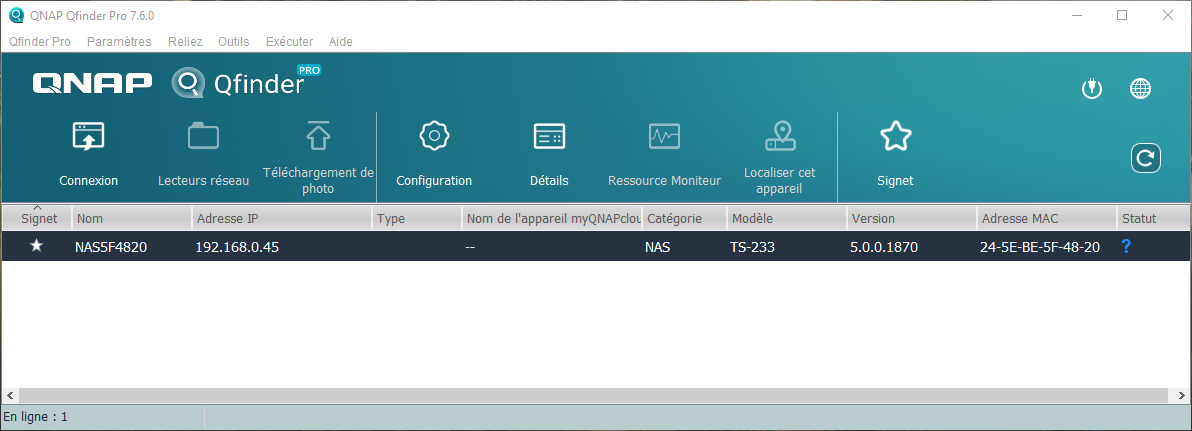Show device Détails
1192x431 pixels.
[x=549, y=136]
